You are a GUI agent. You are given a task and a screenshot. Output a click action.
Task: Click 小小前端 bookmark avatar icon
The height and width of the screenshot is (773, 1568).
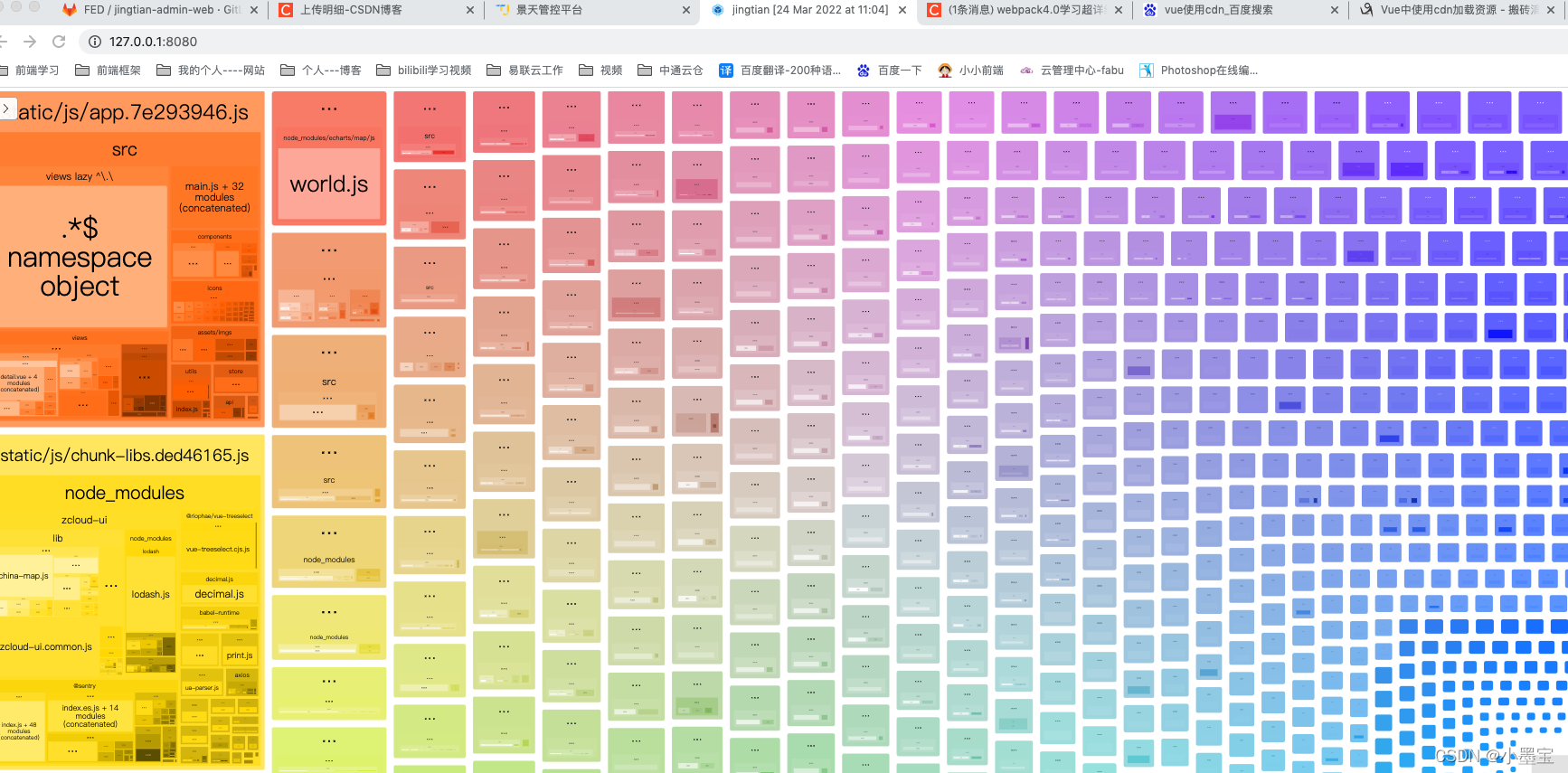coord(945,71)
